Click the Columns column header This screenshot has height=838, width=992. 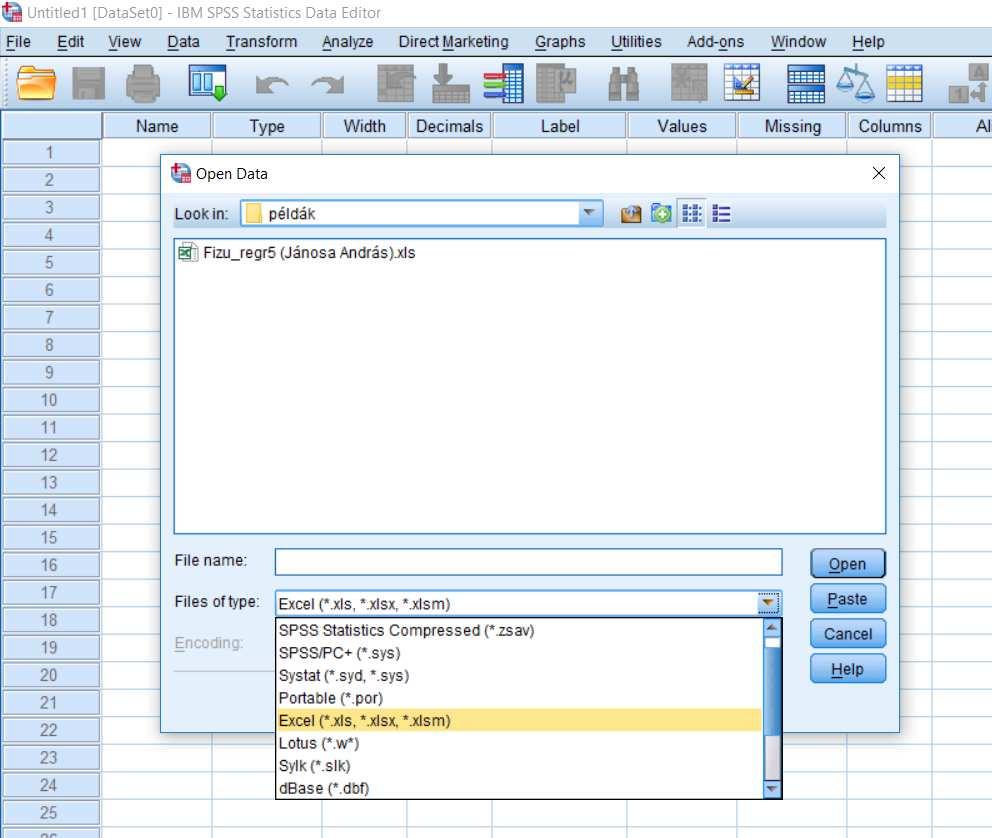point(890,126)
